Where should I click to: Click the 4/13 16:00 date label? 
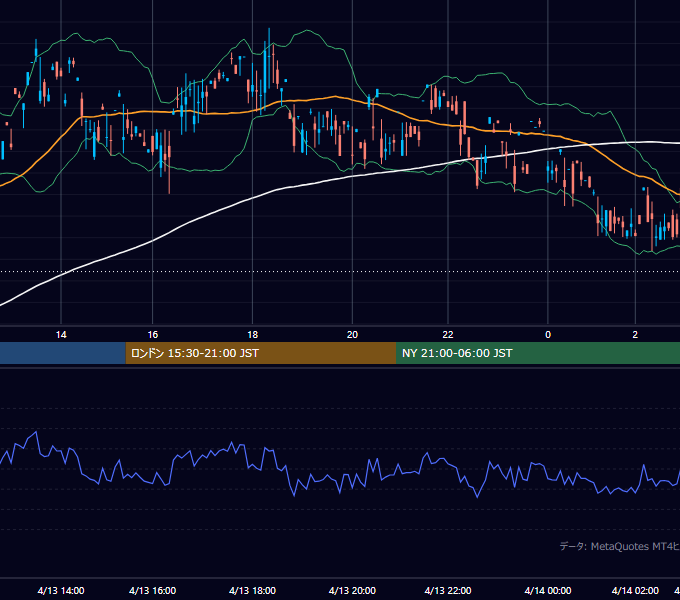(153, 590)
